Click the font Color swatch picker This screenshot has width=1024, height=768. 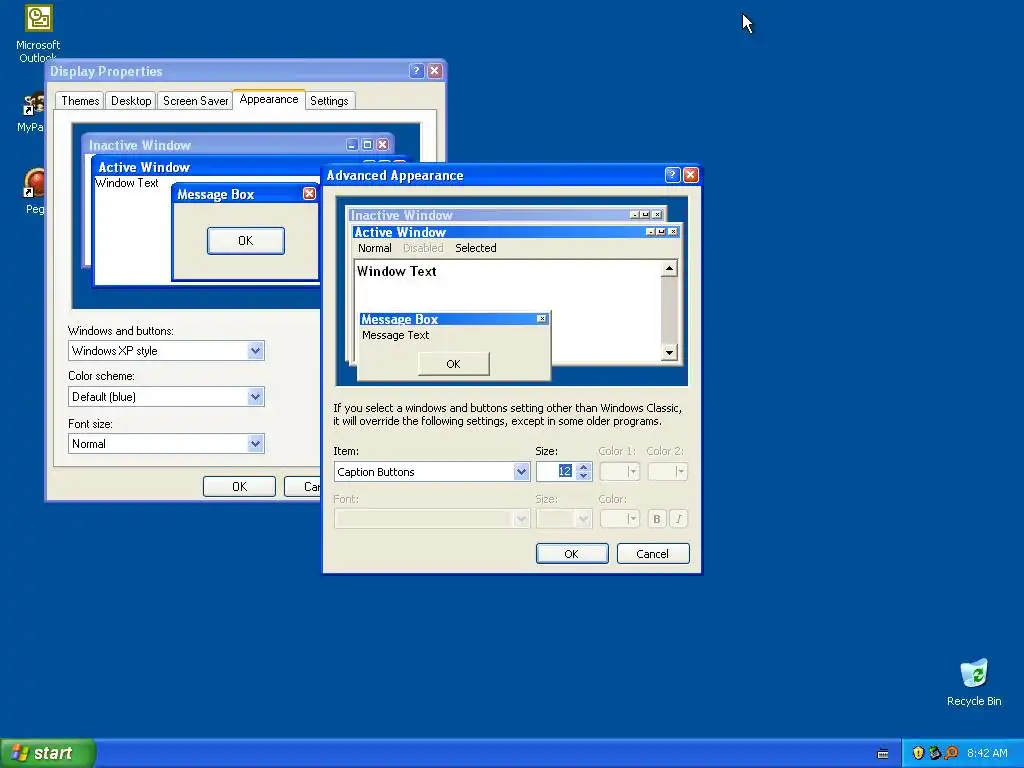(x=619, y=519)
